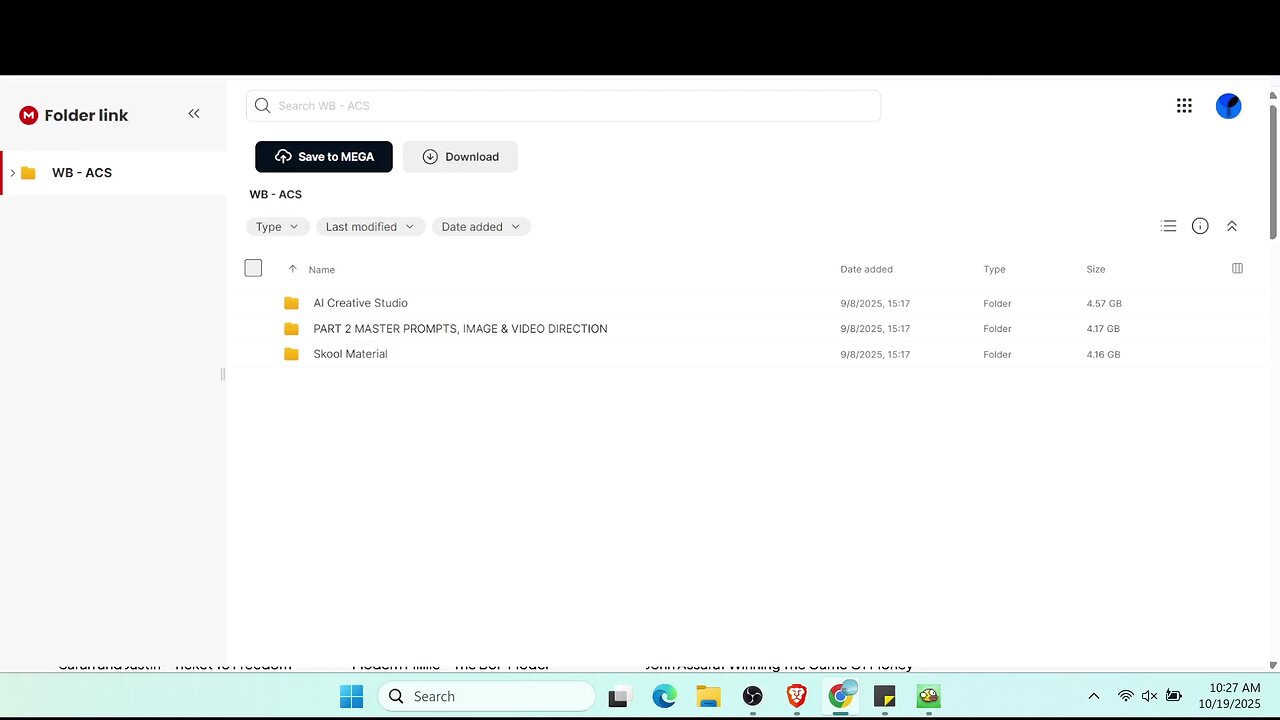Click the sidebar resize handle
This screenshot has width=1280, height=720.
click(223, 374)
